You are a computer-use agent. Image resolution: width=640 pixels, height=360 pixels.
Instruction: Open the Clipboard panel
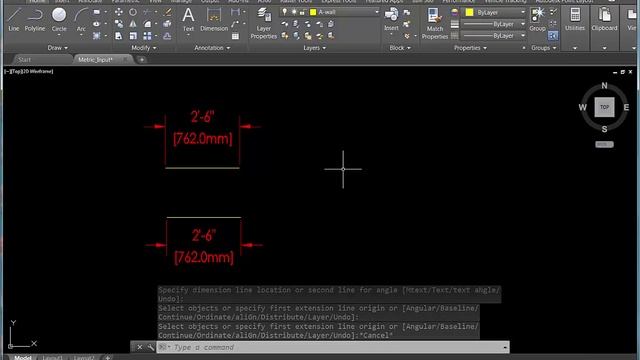[x=604, y=19]
